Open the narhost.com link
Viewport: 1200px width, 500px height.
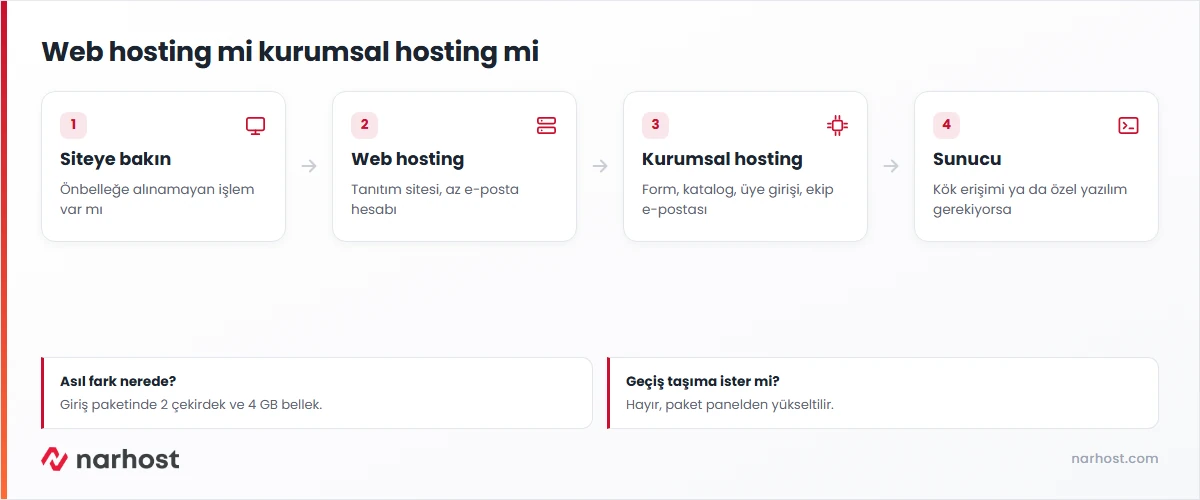coord(1114,458)
